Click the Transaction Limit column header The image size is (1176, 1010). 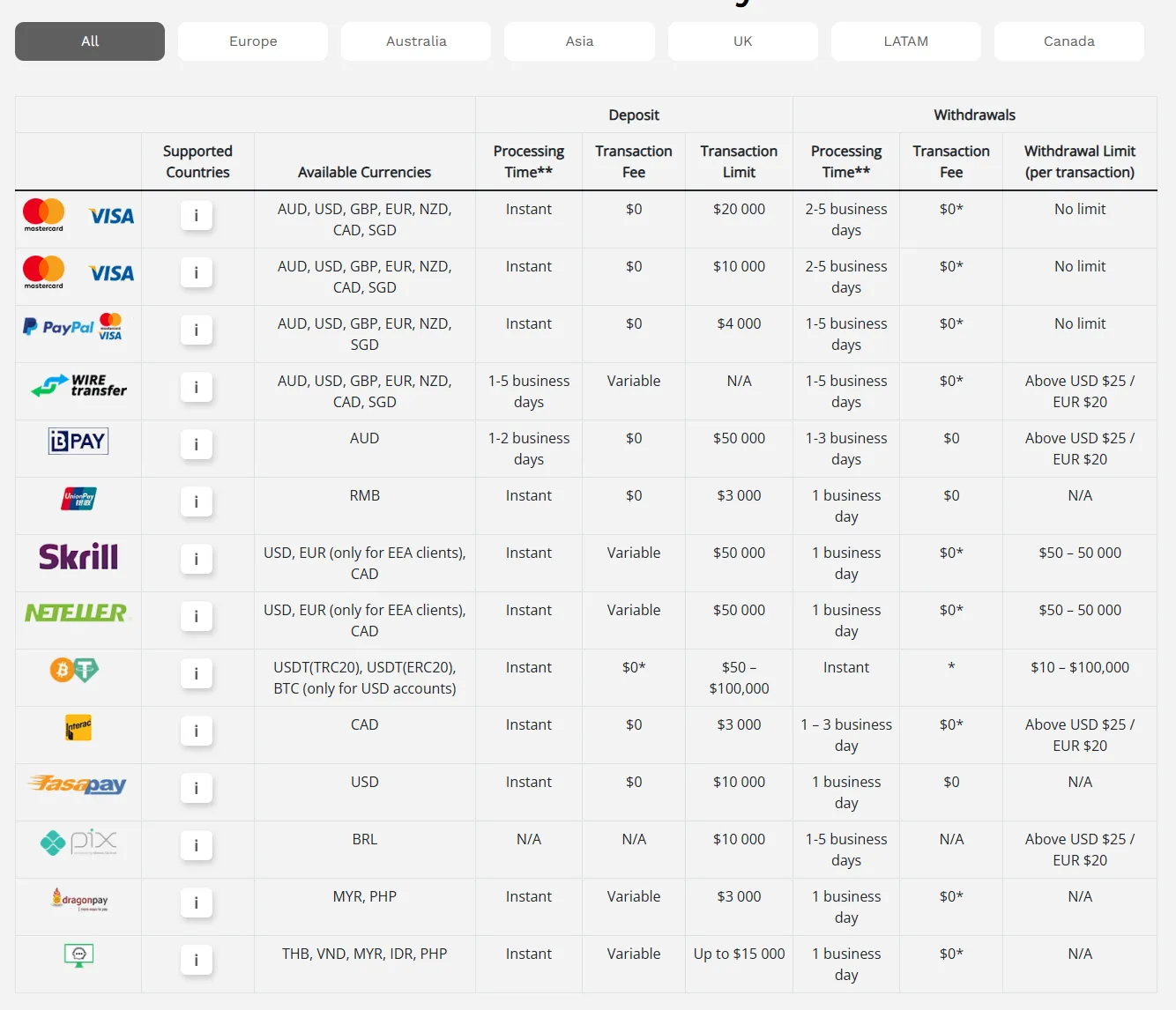coord(739,162)
